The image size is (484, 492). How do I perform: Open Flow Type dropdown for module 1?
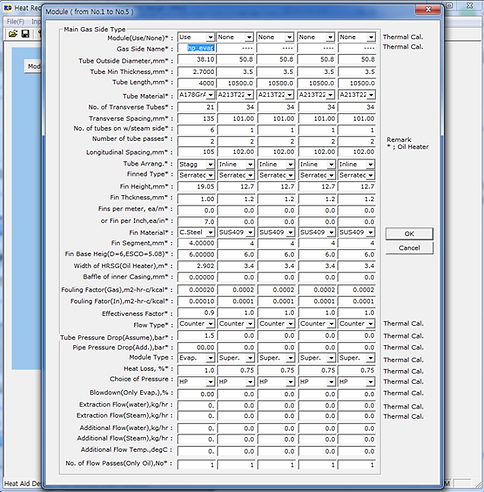210,324
